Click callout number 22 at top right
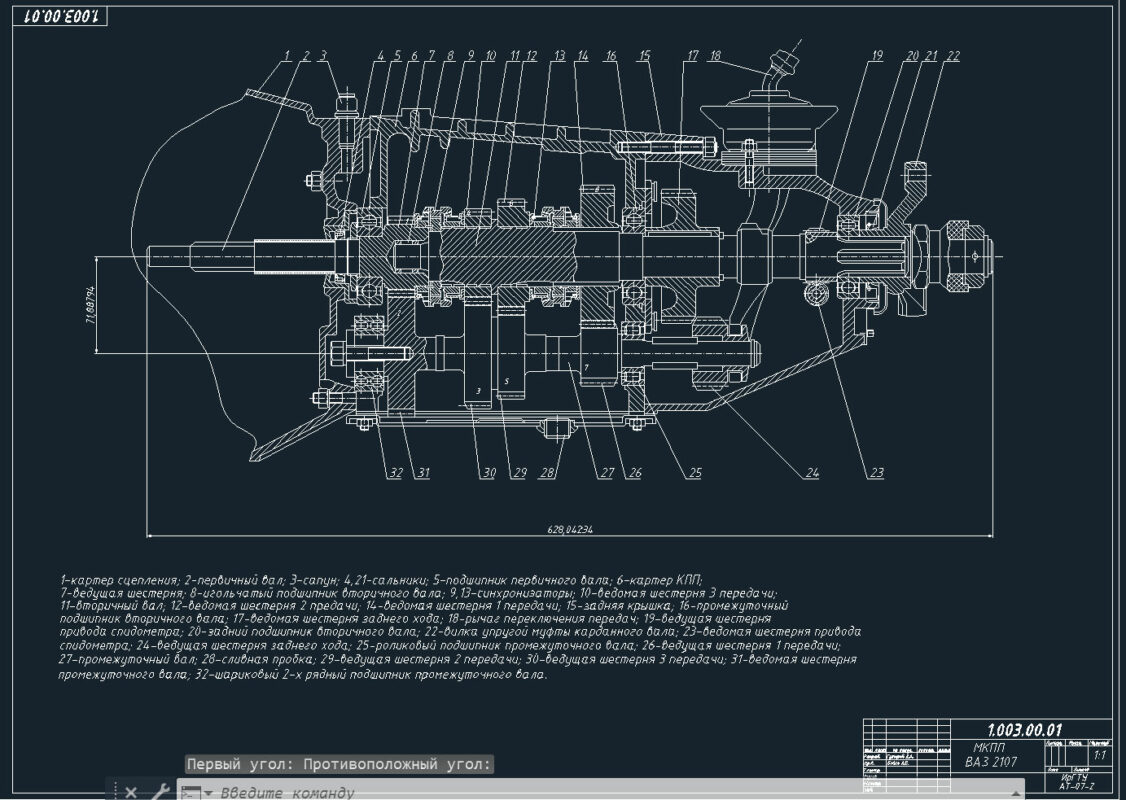 coord(952,57)
